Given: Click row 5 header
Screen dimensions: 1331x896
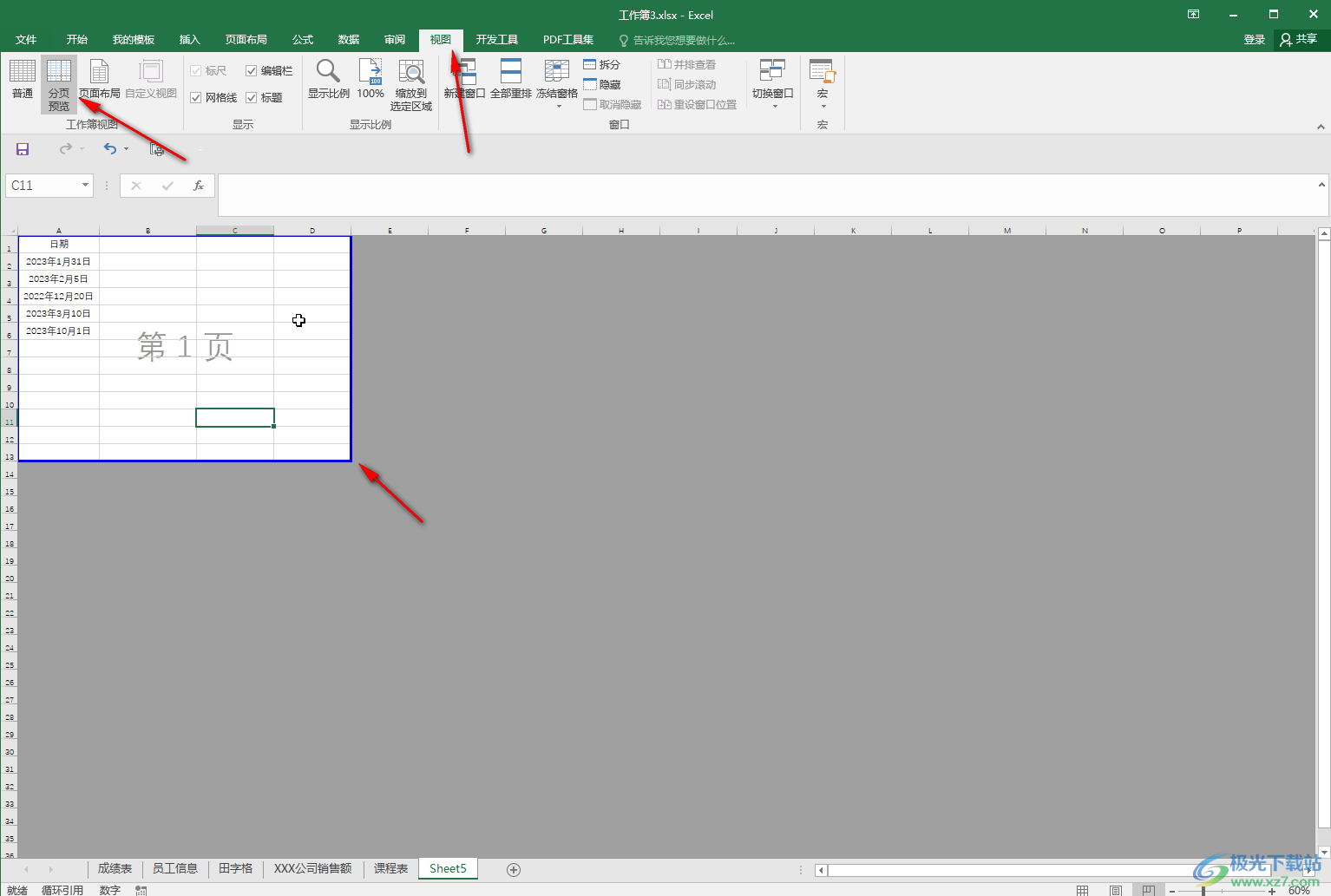Looking at the screenshot, I should pos(9,316).
